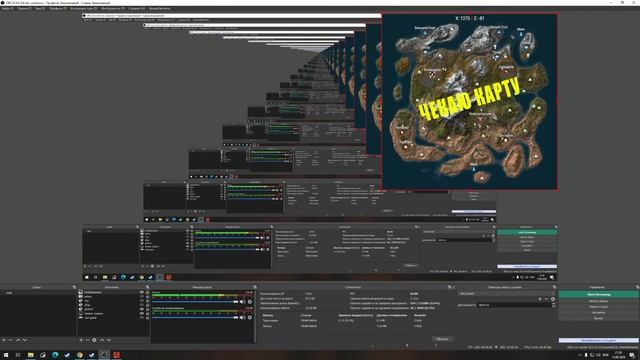The width and height of the screenshot is (640, 360).
Task: Toggle visibility of Захват экрана source
Action: [x=142, y=313]
